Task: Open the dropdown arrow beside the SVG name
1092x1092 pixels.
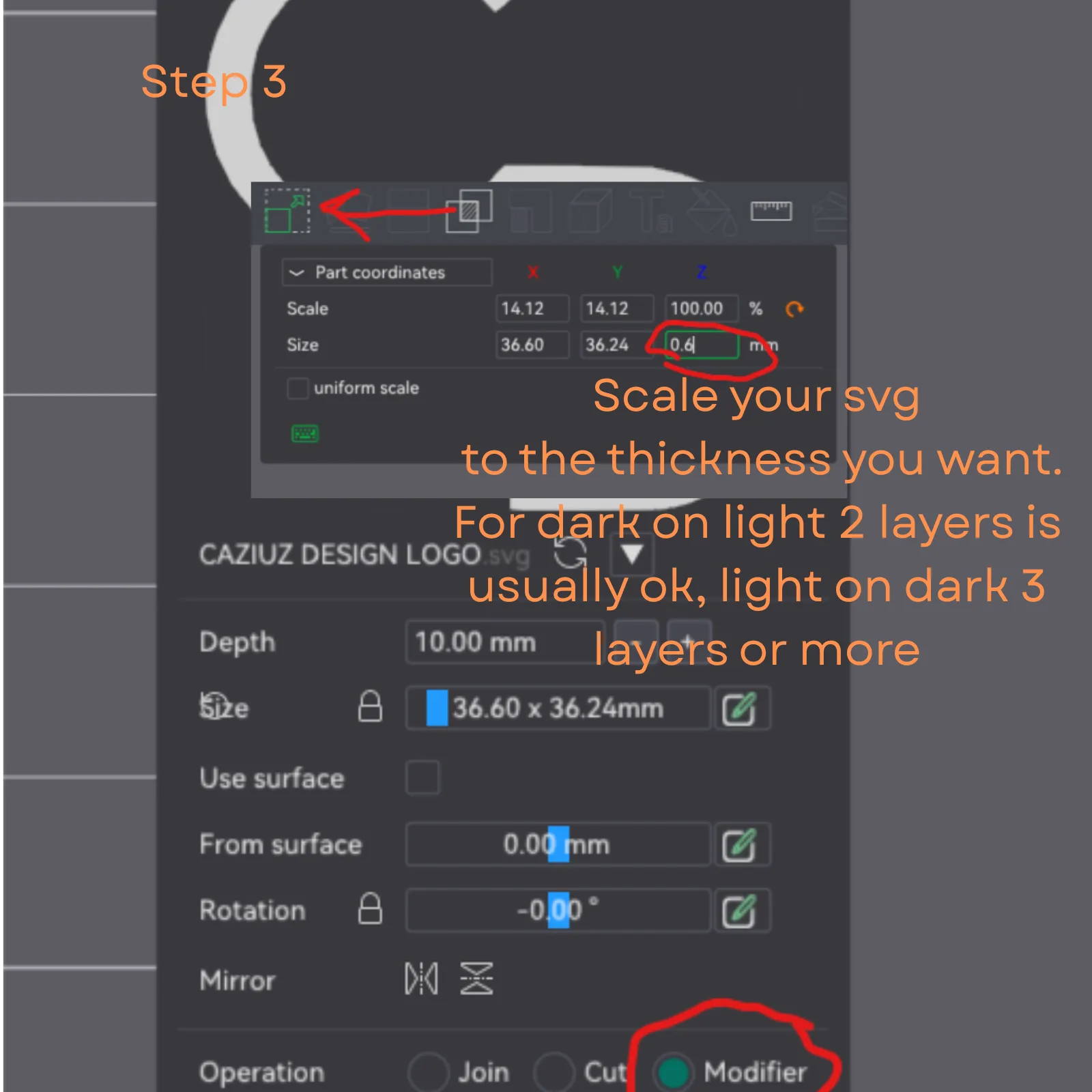Action: point(632,555)
